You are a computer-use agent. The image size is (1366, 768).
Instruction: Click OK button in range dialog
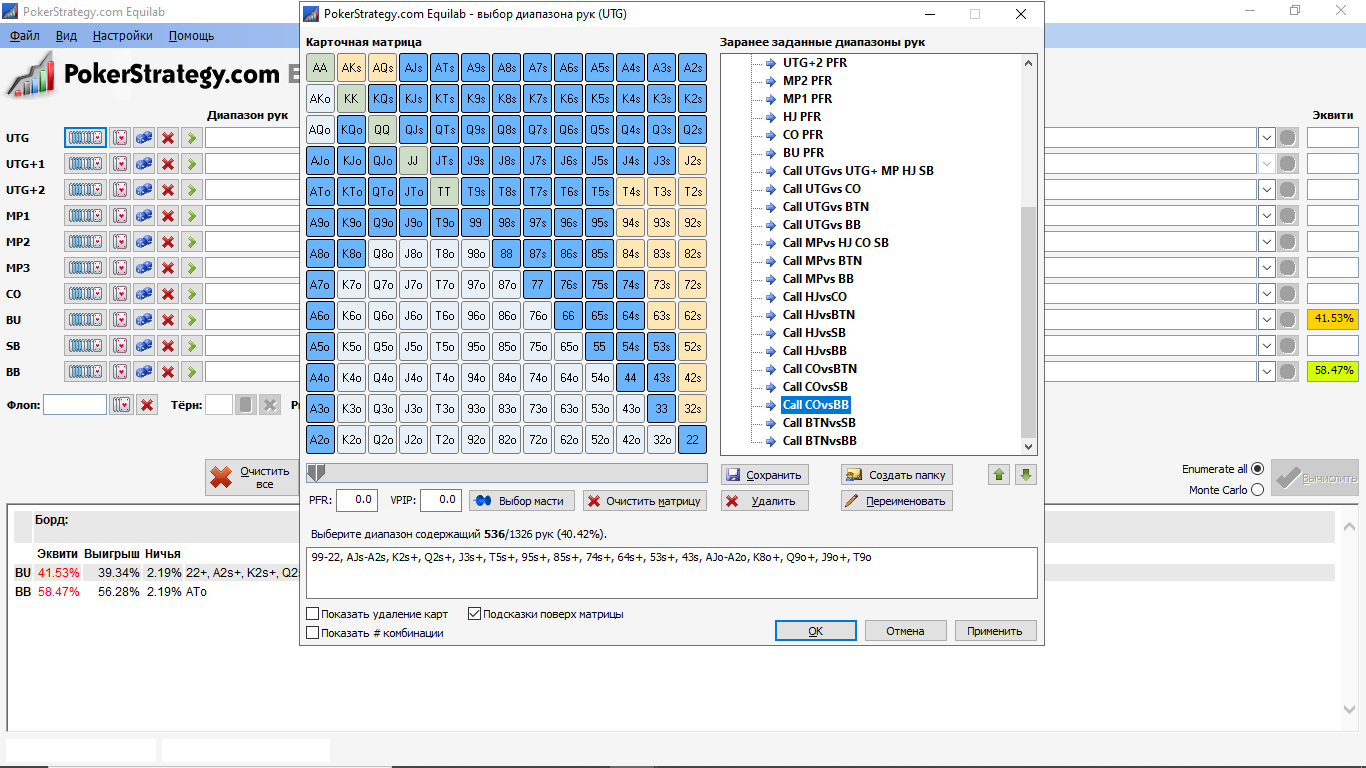(816, 631)
